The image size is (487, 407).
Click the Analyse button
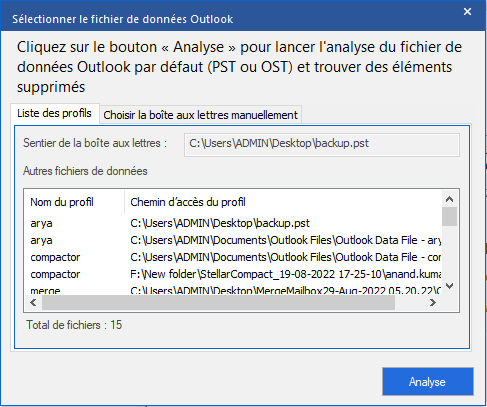(428, 381)
